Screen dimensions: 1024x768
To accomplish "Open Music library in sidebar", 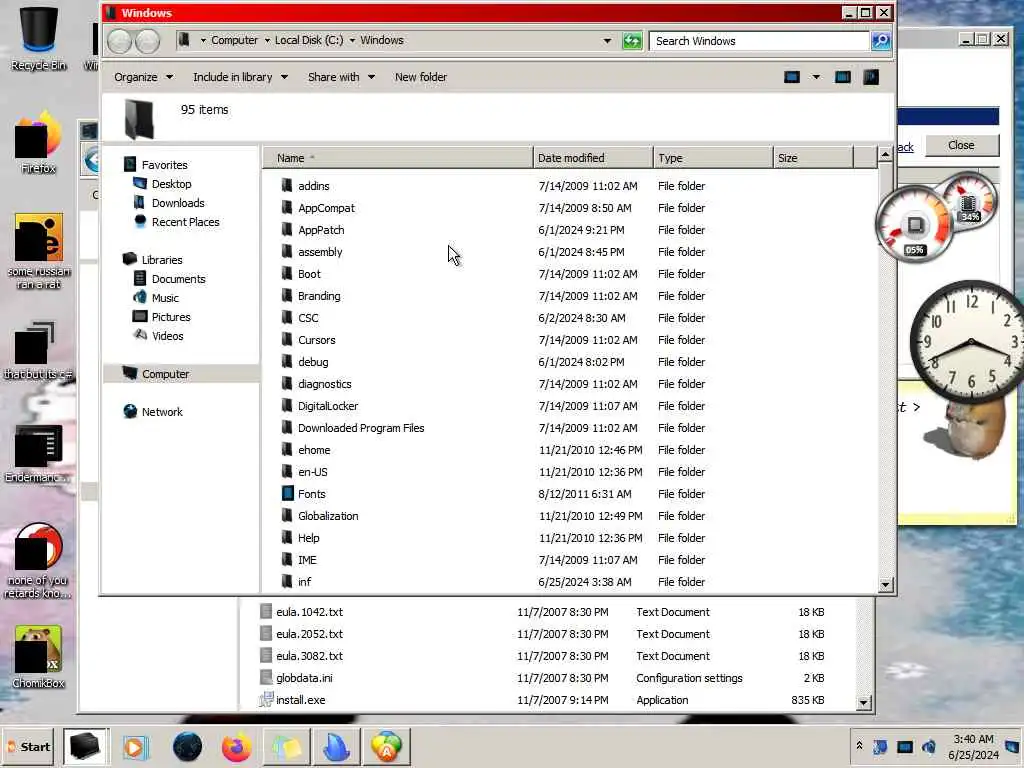I will (165, 298).
